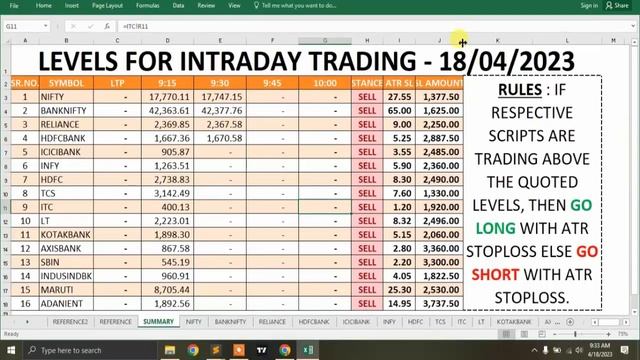Click the Tell me lightbulb search box

point(295,5)
